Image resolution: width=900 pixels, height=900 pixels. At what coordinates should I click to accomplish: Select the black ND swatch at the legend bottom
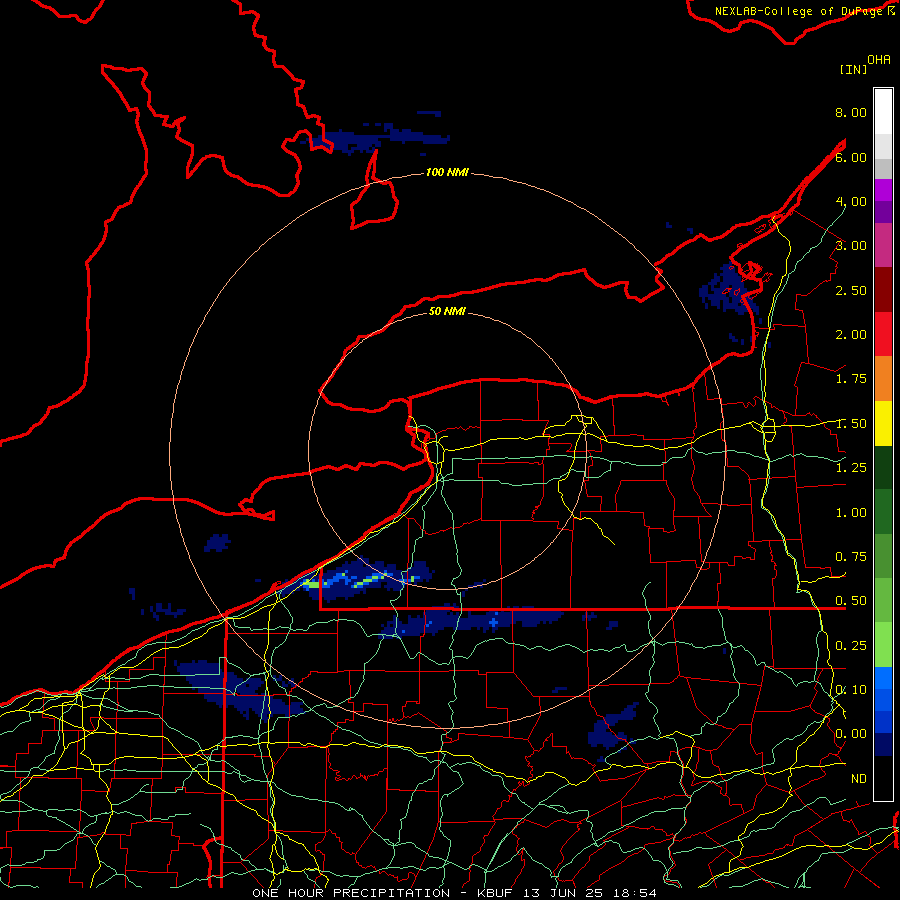click(883, 778)
